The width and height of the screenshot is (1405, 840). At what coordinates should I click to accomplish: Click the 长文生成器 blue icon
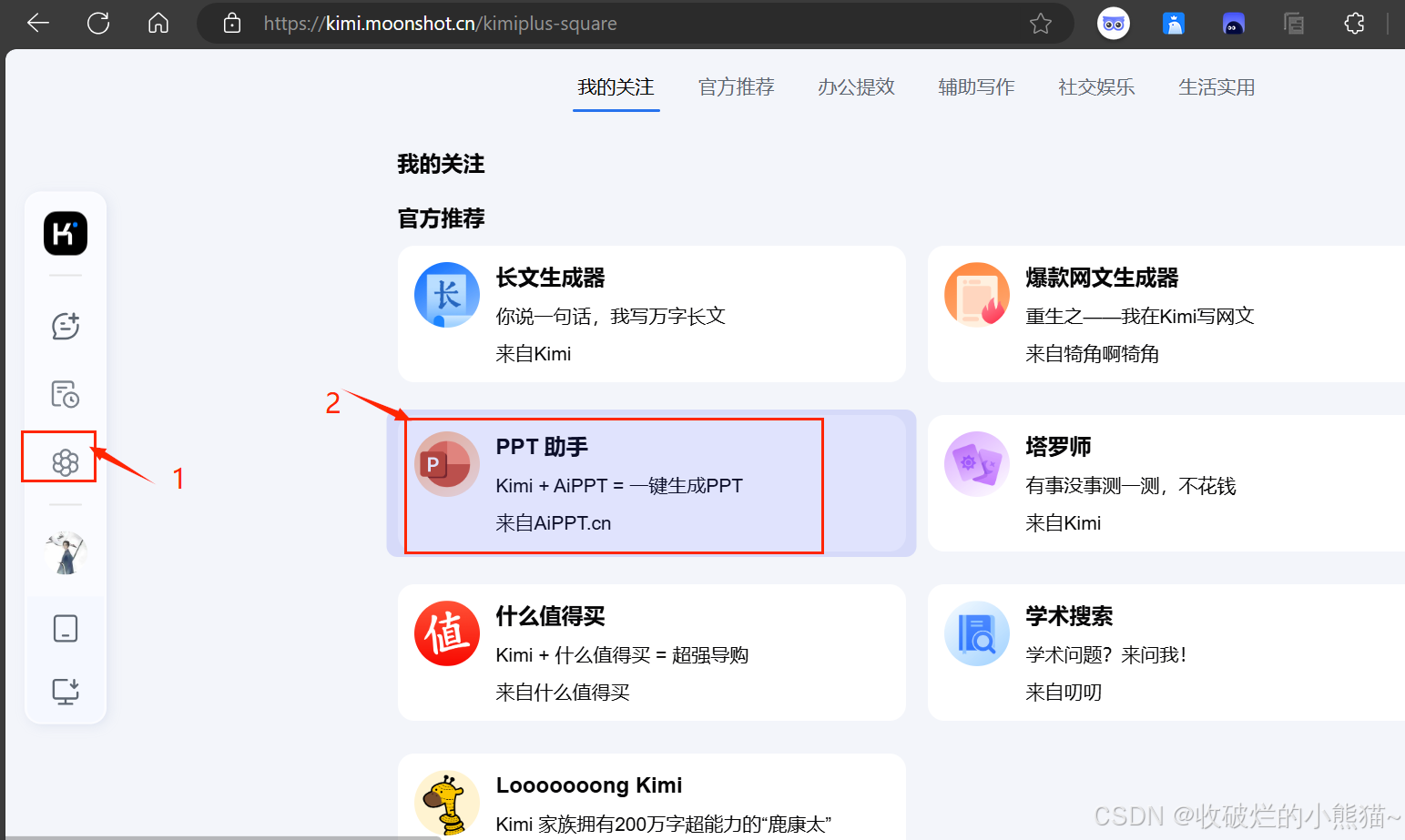447,295
